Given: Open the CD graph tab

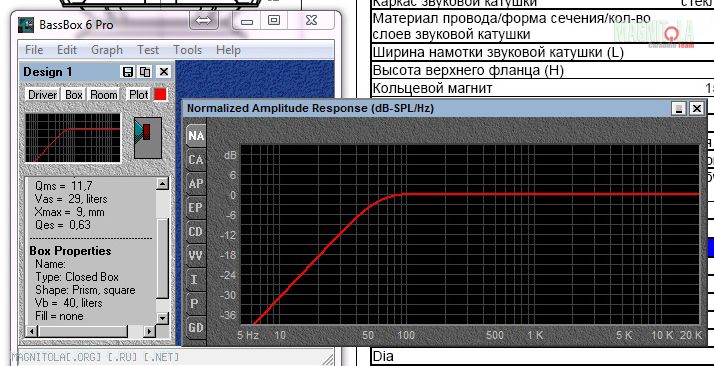Looking at the screenshot, I should (196, 232).
